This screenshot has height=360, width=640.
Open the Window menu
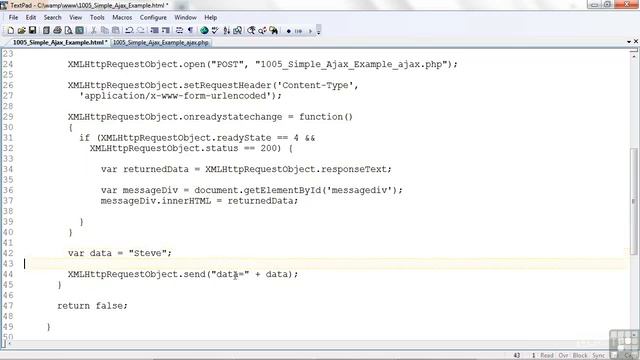(x=185, y=18)
